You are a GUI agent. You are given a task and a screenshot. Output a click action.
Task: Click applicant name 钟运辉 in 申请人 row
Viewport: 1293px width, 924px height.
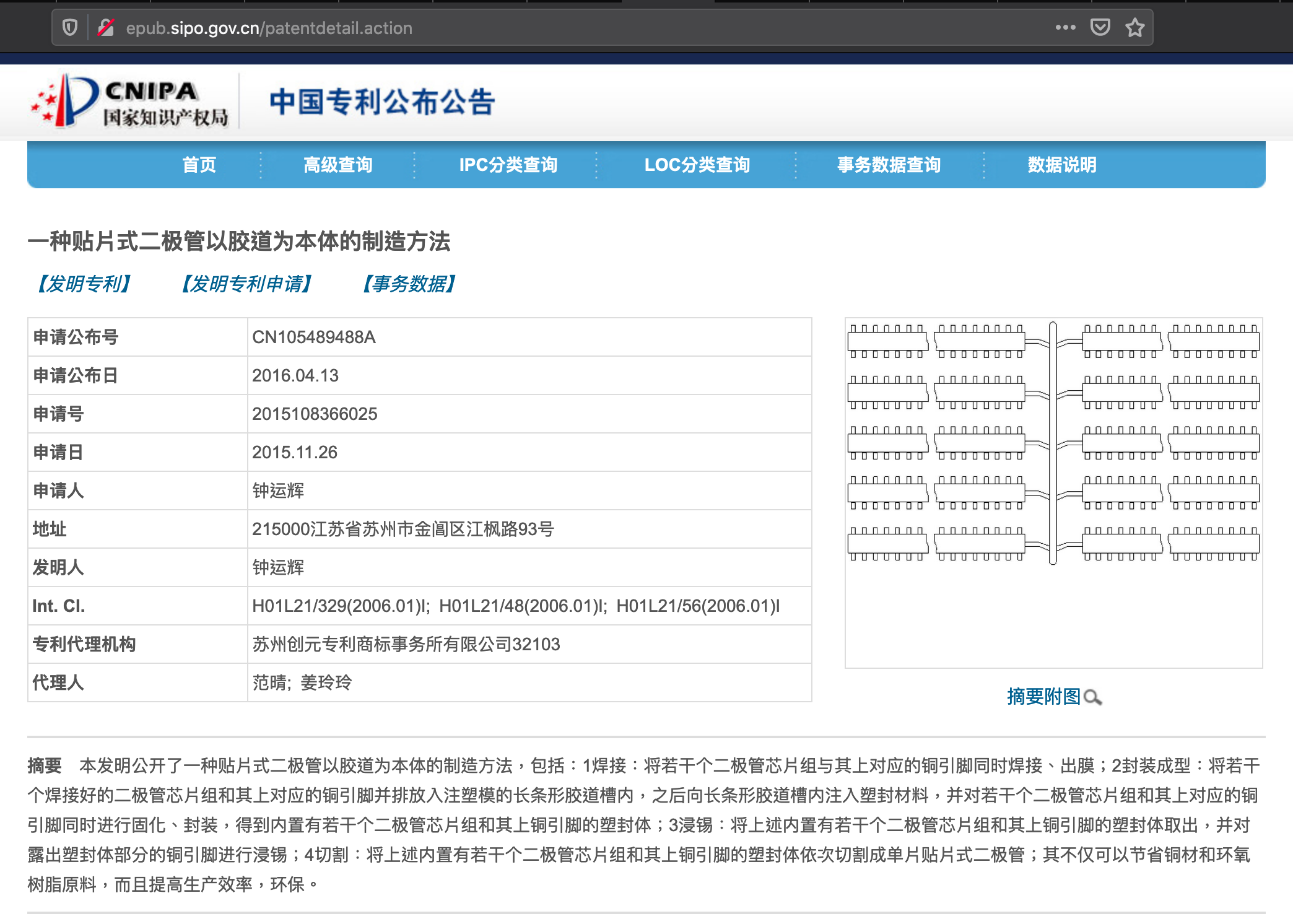tap(278, 490)
